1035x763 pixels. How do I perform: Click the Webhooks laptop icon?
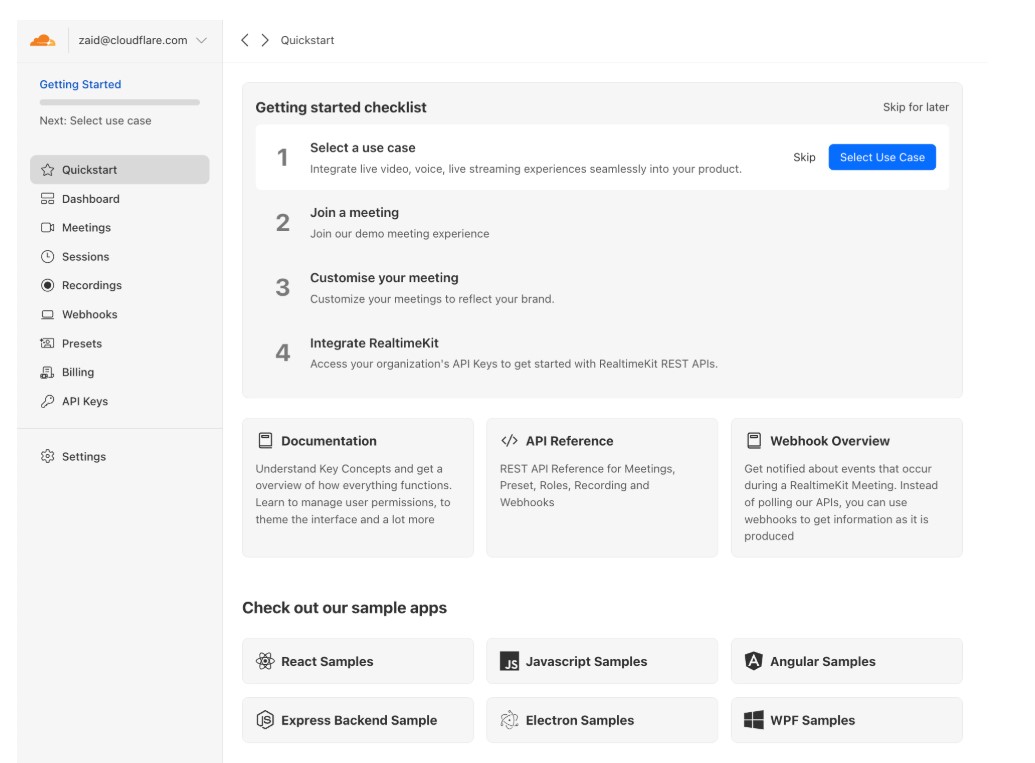(47, 315)
